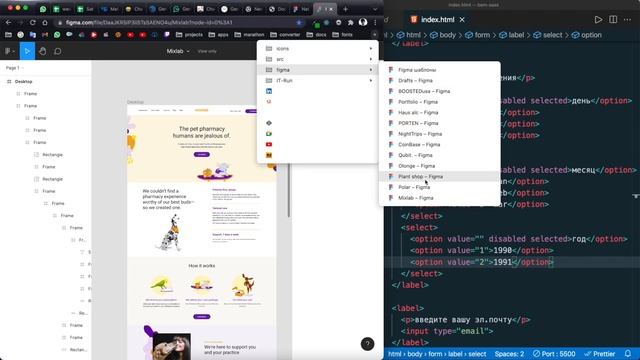Image resolution: width=640 pixels, height=360 pixels.
Task: Split the VS Code editor right
Action: tap(613, 20)
